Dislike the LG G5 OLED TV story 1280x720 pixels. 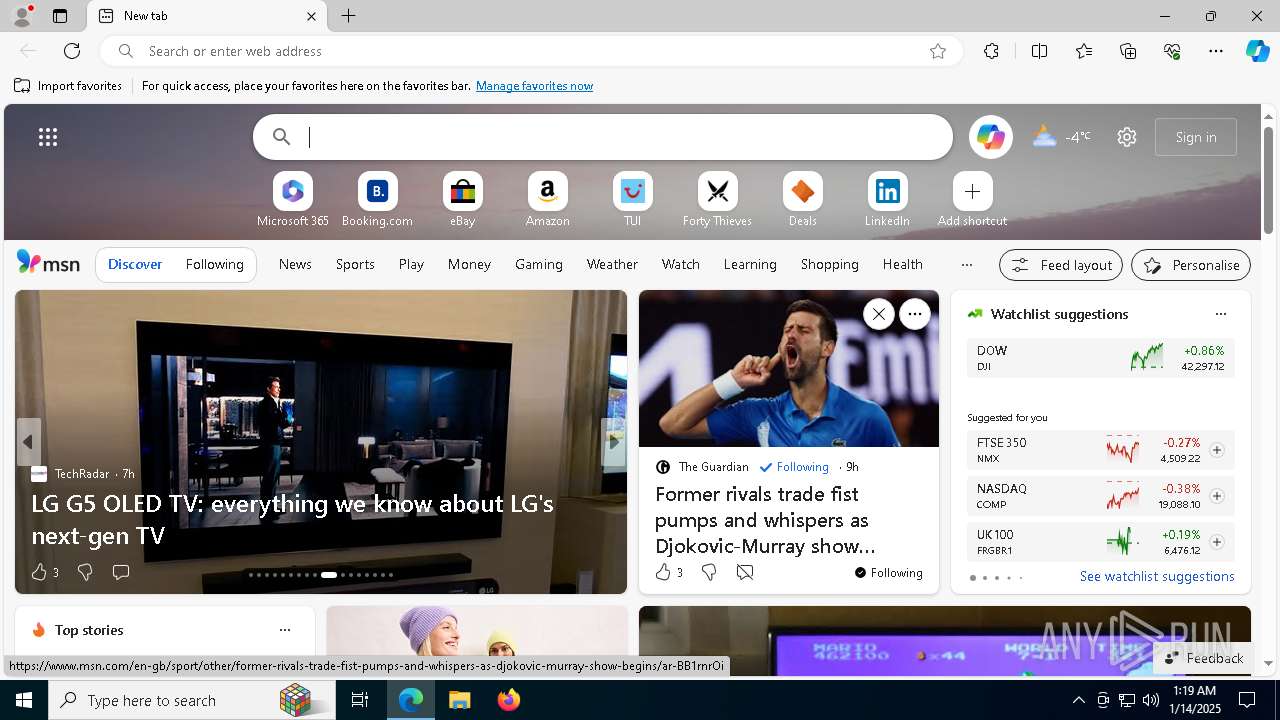coord(85,572)
